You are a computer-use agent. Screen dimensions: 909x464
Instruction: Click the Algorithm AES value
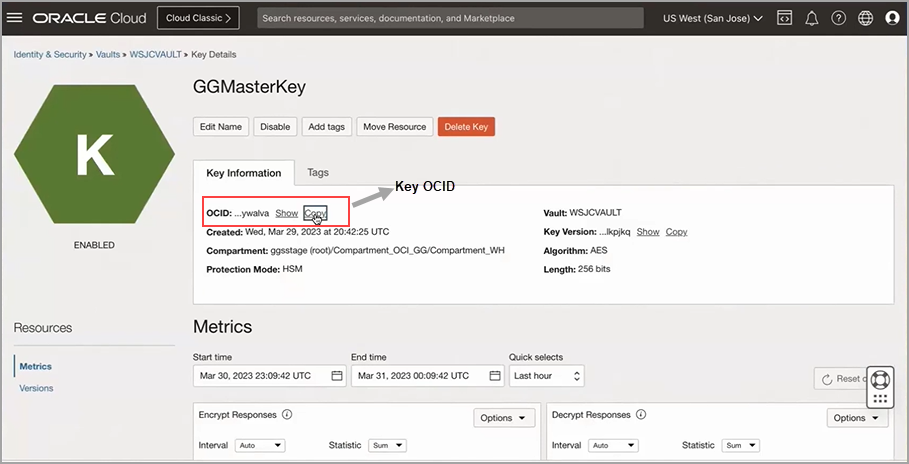[x=599, y=251]
